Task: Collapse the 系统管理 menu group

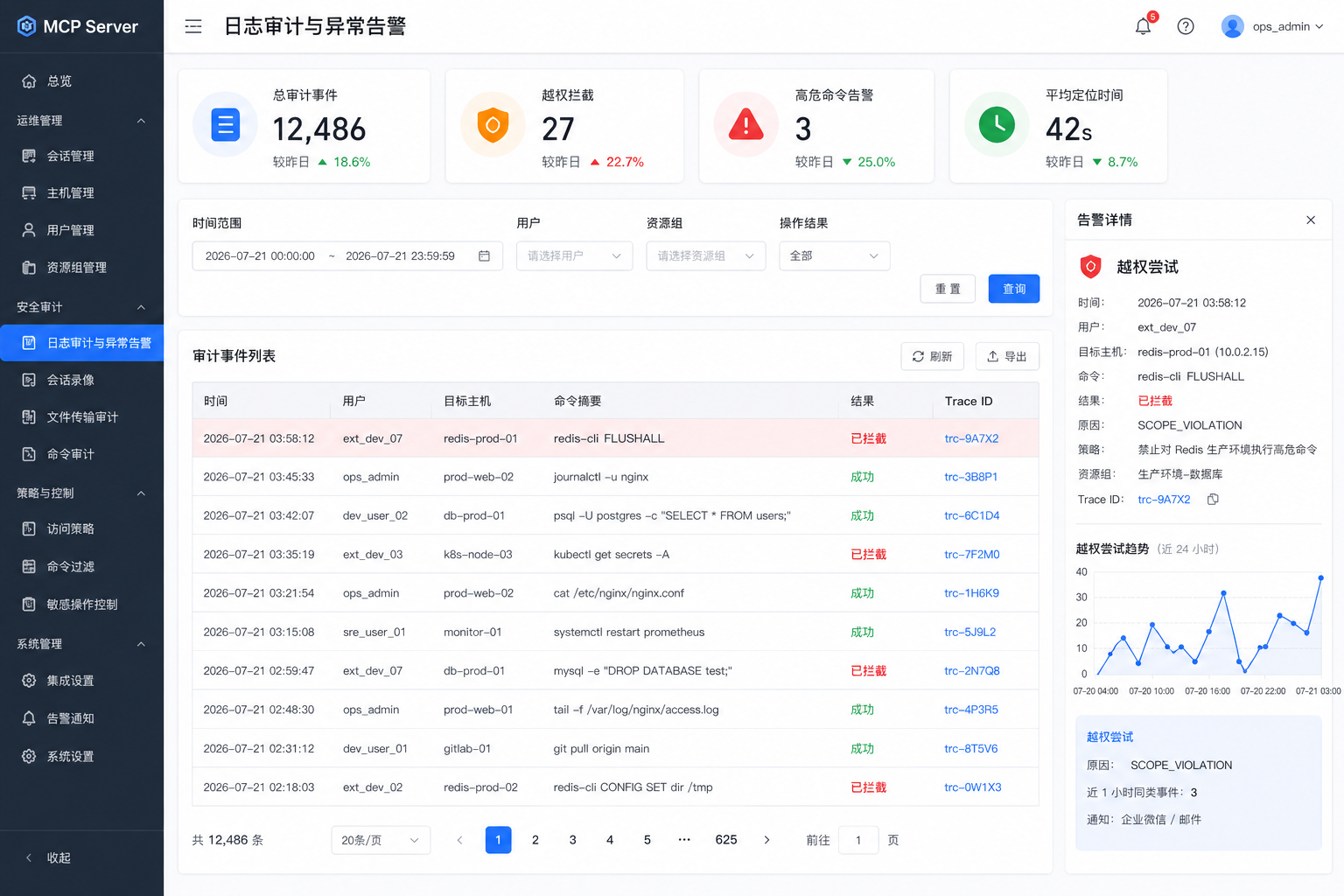Action: [141, 644]
